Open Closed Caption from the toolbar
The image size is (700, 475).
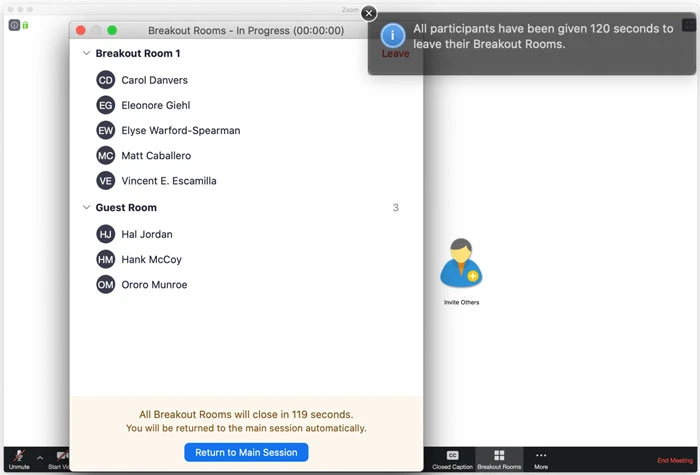pos(452,459)
